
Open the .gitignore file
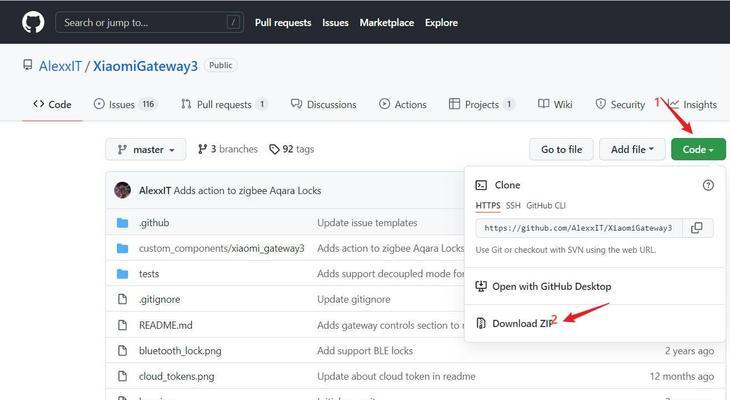point(160,299)
